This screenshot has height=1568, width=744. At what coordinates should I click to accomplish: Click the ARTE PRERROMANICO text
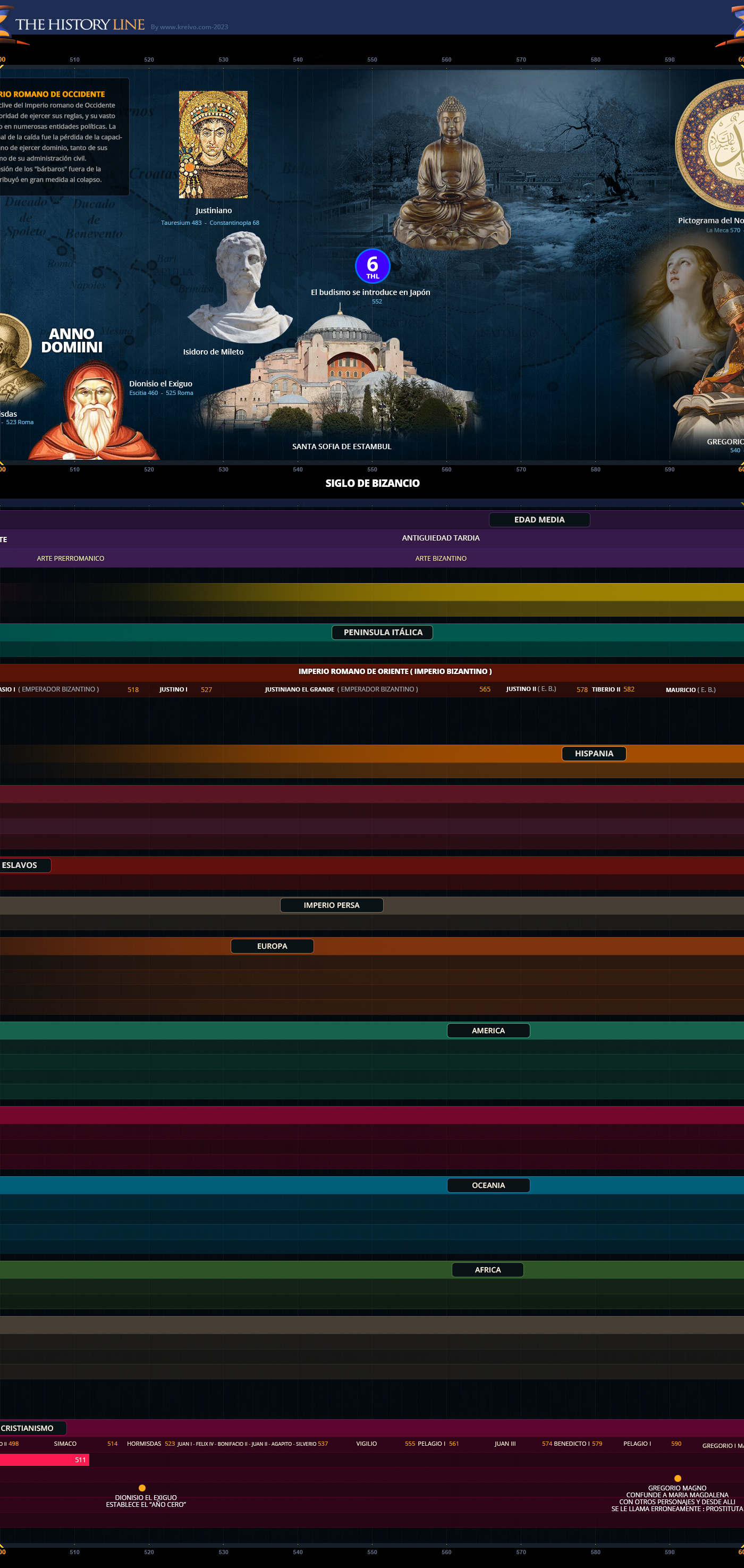click(x=71, y=558)
